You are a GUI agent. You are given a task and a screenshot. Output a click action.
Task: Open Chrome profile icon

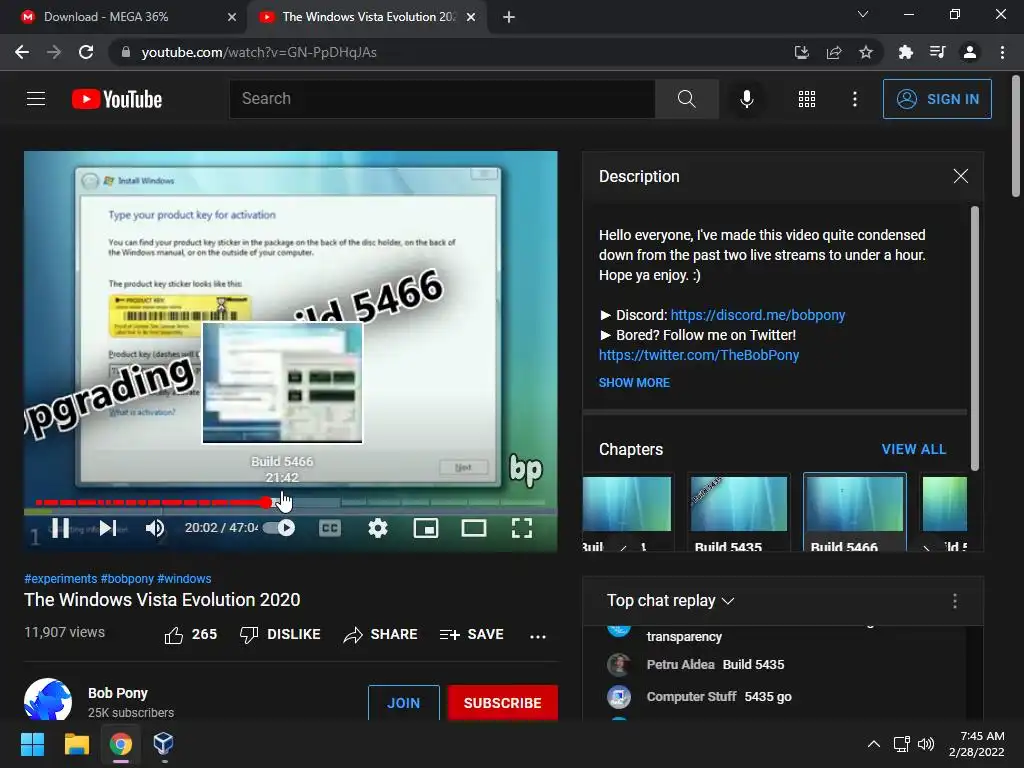click(x=970, y=52)
